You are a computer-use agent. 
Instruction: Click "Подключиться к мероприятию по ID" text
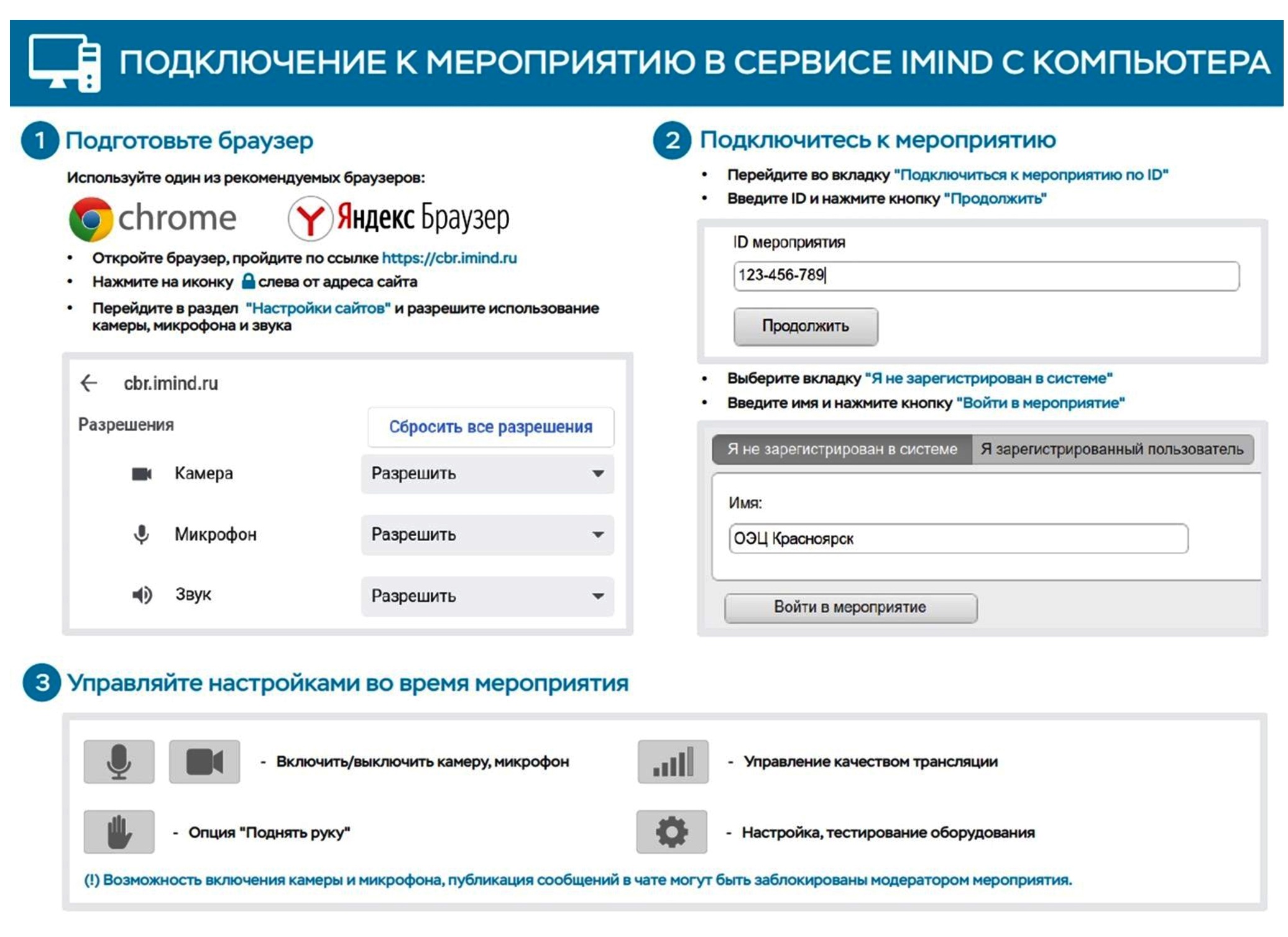pyautogui.click(x=1031, y=175)
